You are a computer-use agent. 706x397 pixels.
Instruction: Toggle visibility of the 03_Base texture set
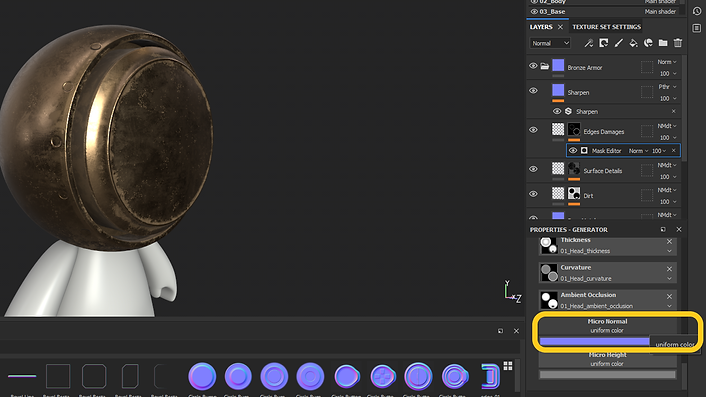(534, 12)
